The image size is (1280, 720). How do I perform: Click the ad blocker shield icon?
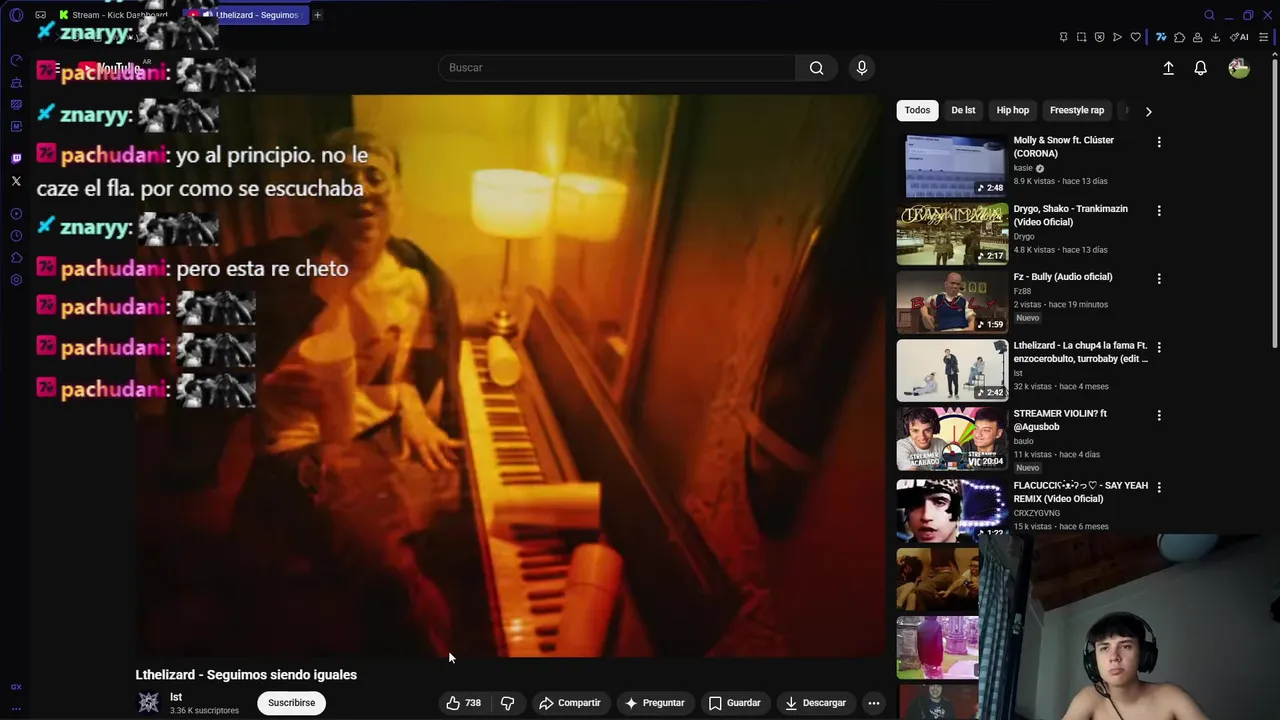tap(1099, 37)
